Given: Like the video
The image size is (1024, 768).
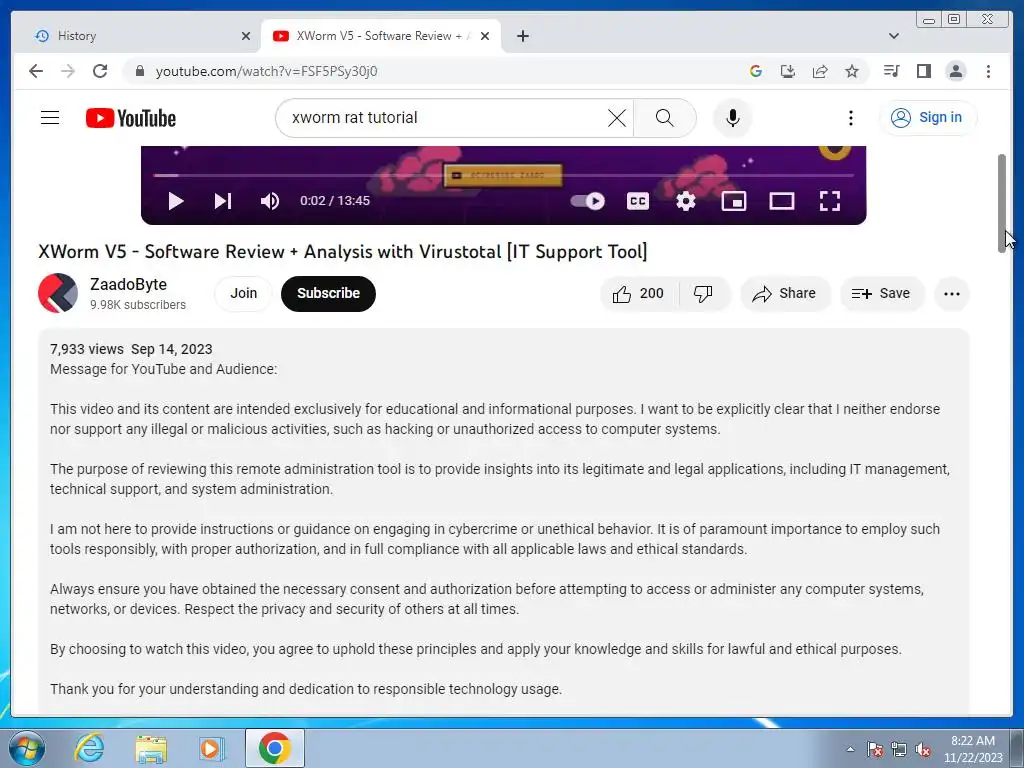Looking at the screenshot, I should (x=639, y=294).
